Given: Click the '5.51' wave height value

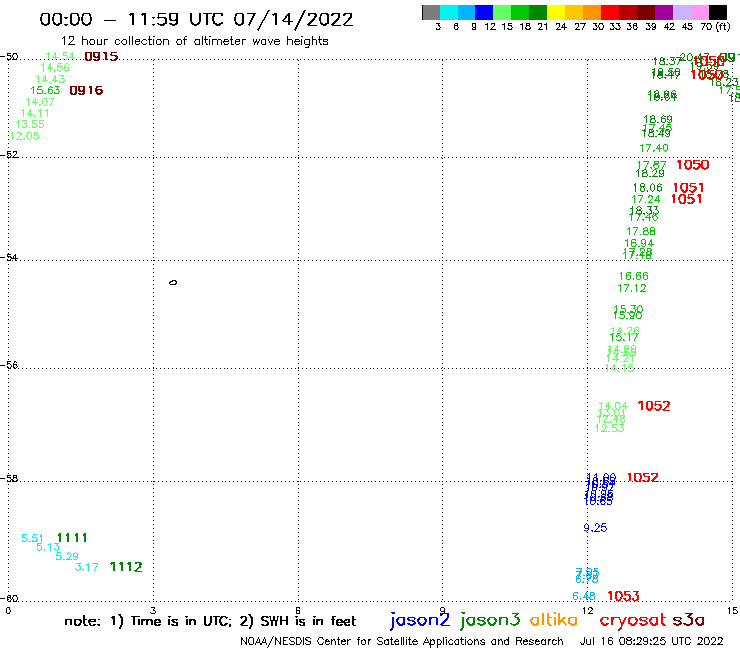Looking at the screenshot, I should click(33, 539).
